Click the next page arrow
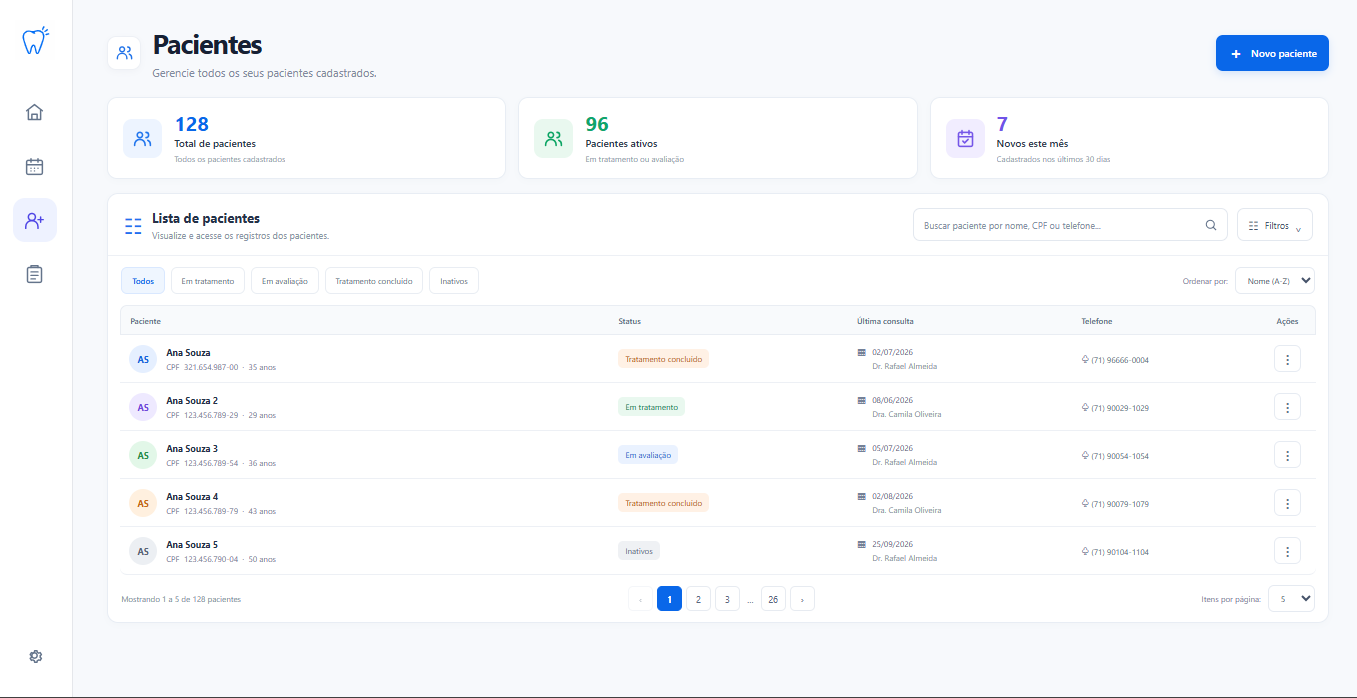Screen dimensions: 1357x698 click(802, 599)
